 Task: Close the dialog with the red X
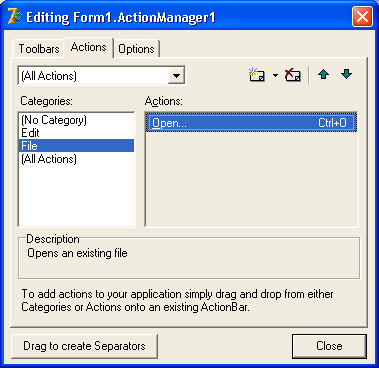tap(362, 16)
